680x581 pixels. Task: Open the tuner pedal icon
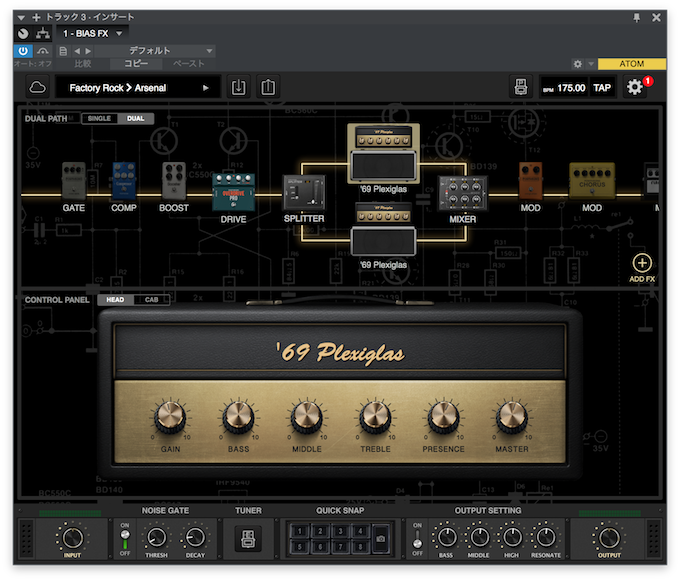[248, 539]
